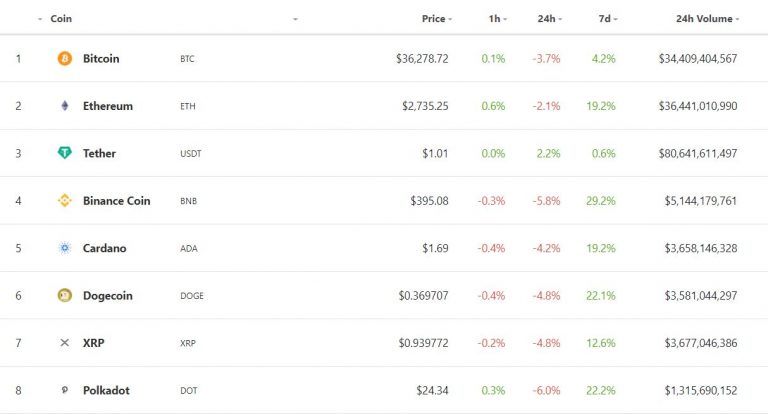Click the Bitcoin orange logo icon
Screen dimensions: 768x414
coord(65,59)
